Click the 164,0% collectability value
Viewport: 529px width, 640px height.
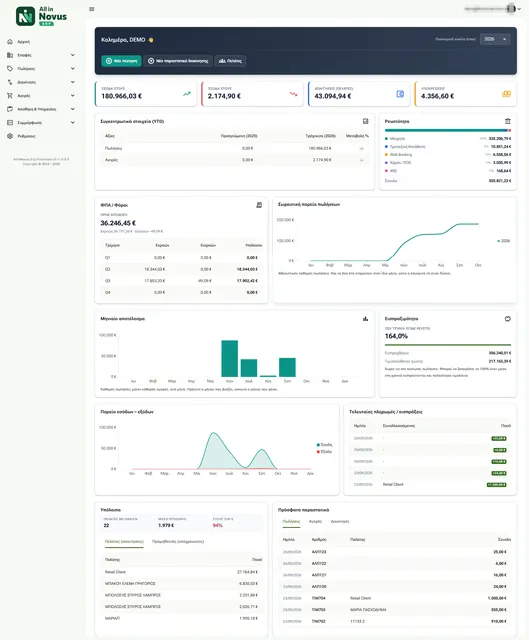click(x=396, y=336)
